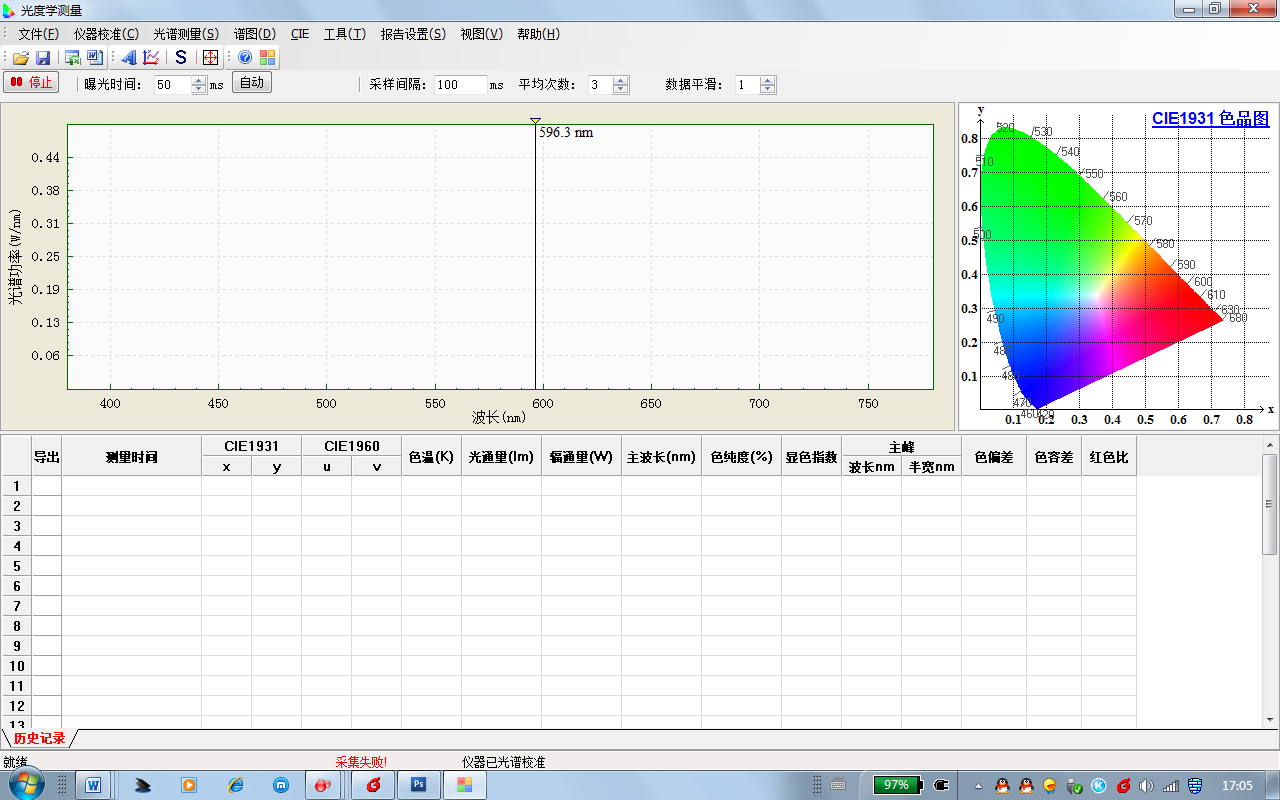Export data to Excel via toolbar icon
Image resolution: width=1280 pixels, height=800 pixels.
(73, 58)
